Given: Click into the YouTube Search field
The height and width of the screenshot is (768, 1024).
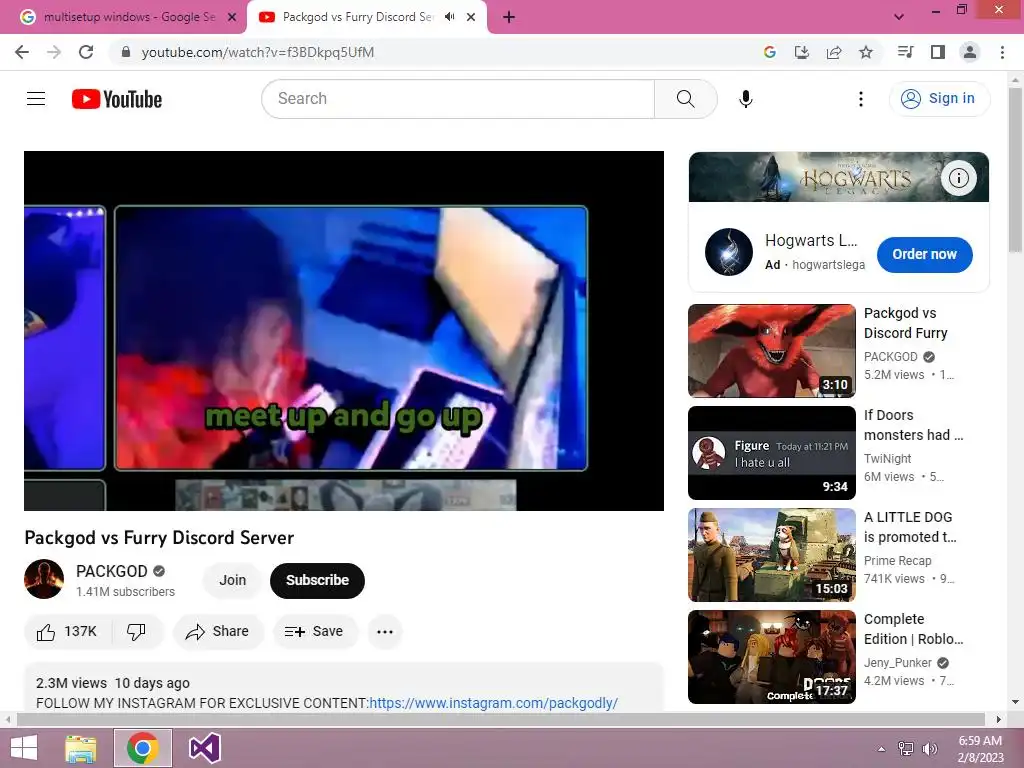Looking at the screenshot, I should (458, 99).
